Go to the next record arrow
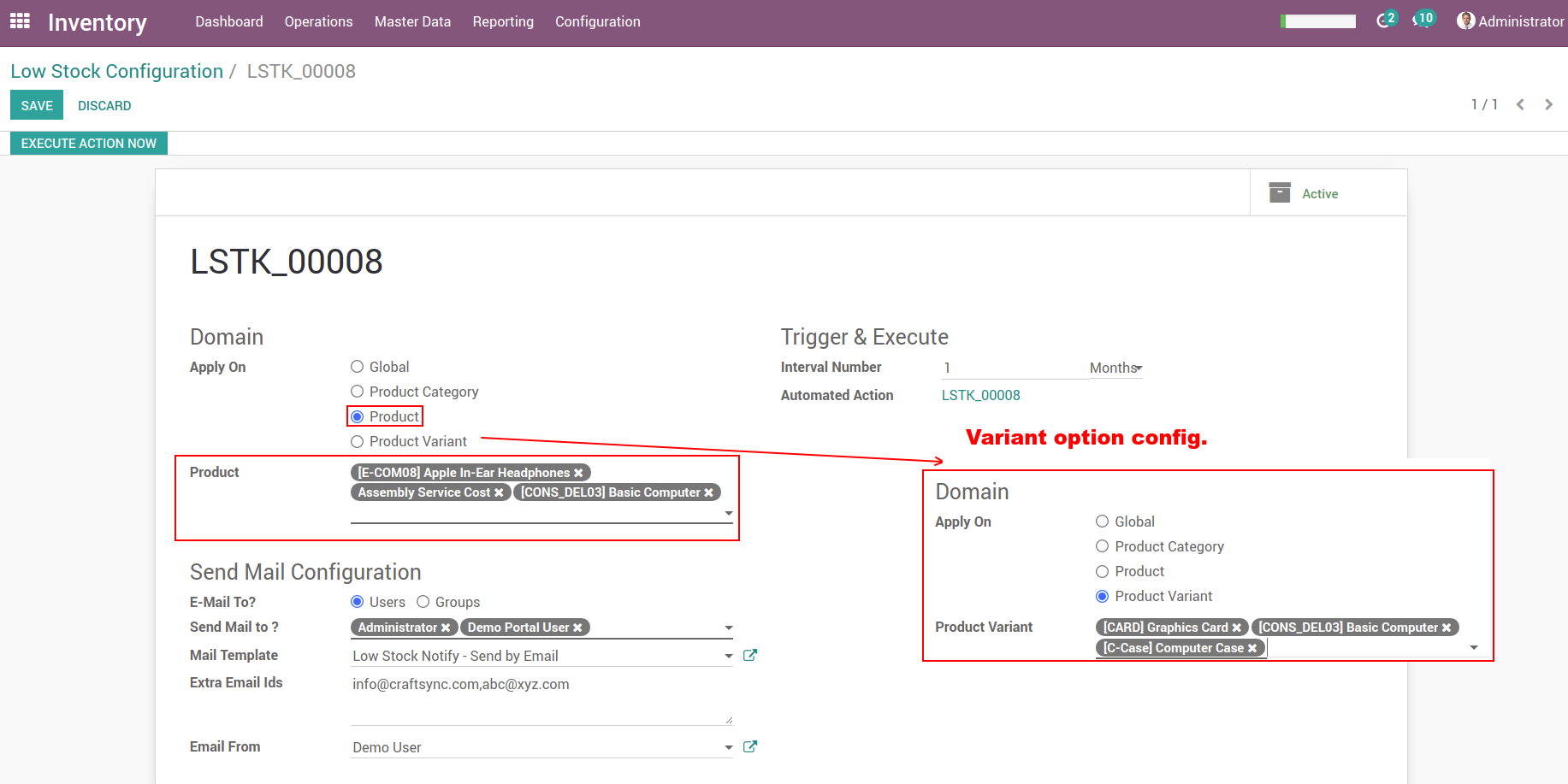 1548,104
